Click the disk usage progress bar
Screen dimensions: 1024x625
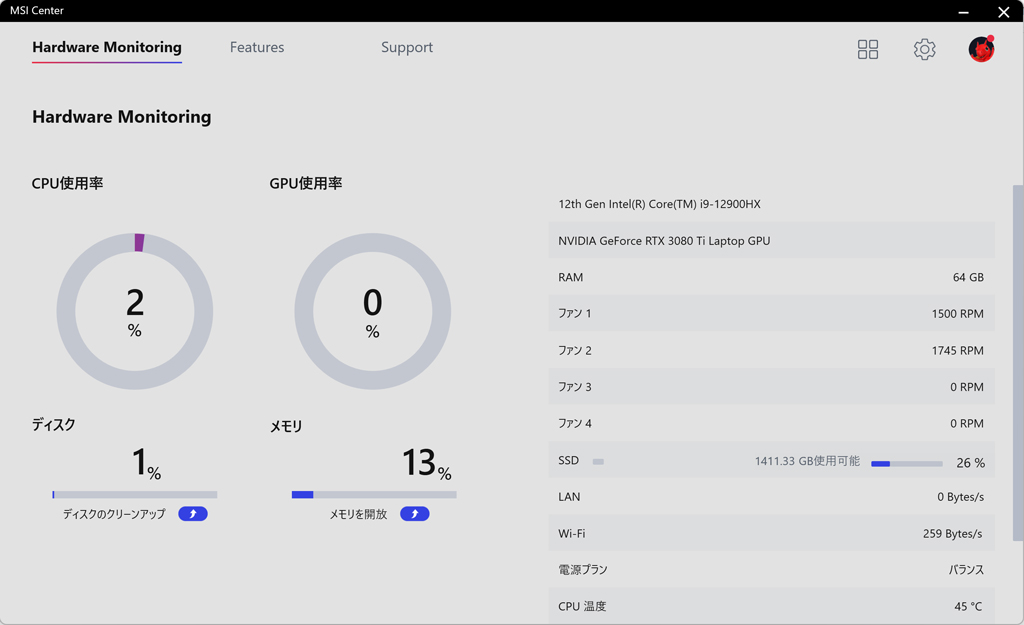(135, 495)
